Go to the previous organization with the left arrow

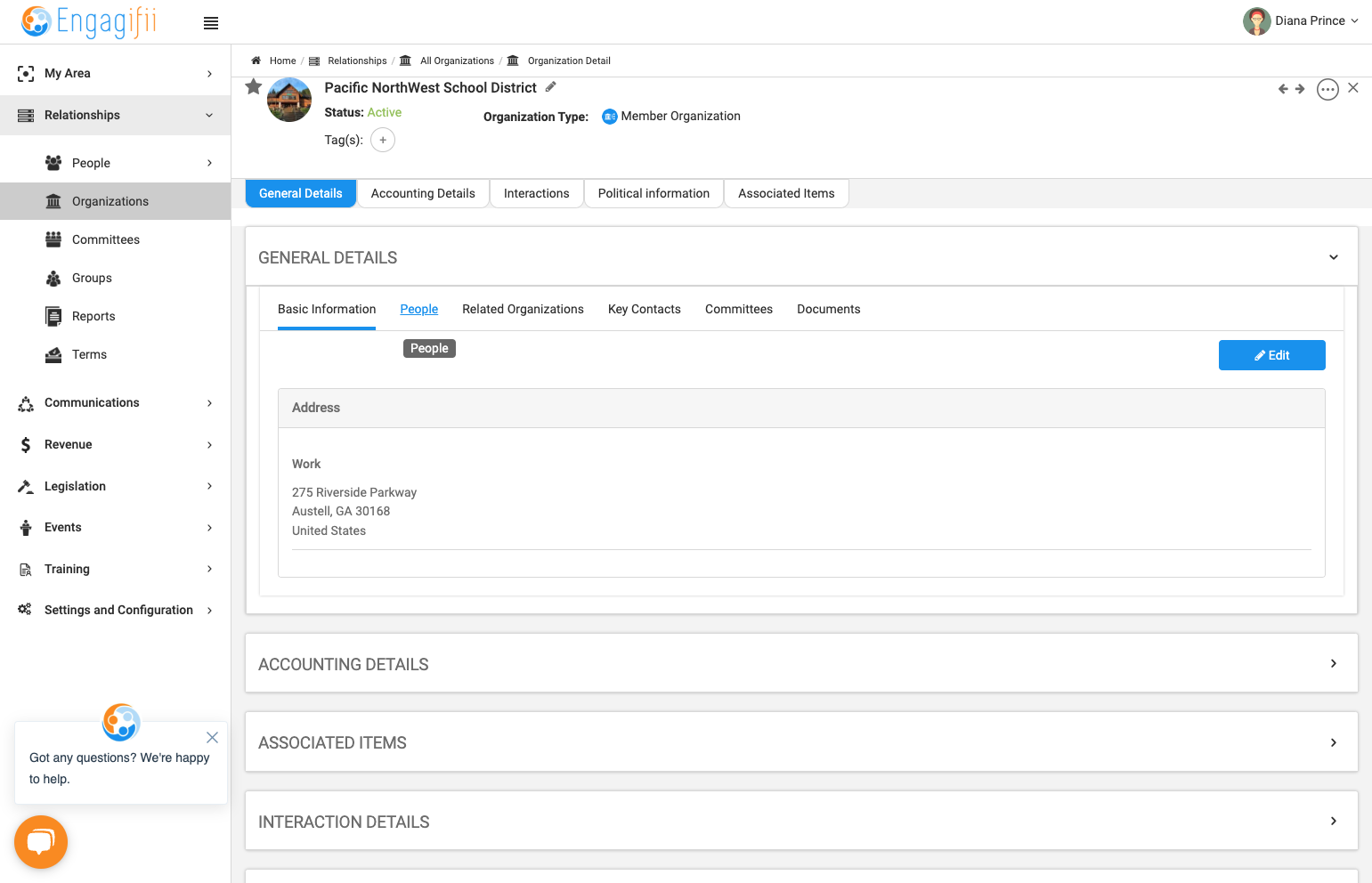tap(1283, 89)
